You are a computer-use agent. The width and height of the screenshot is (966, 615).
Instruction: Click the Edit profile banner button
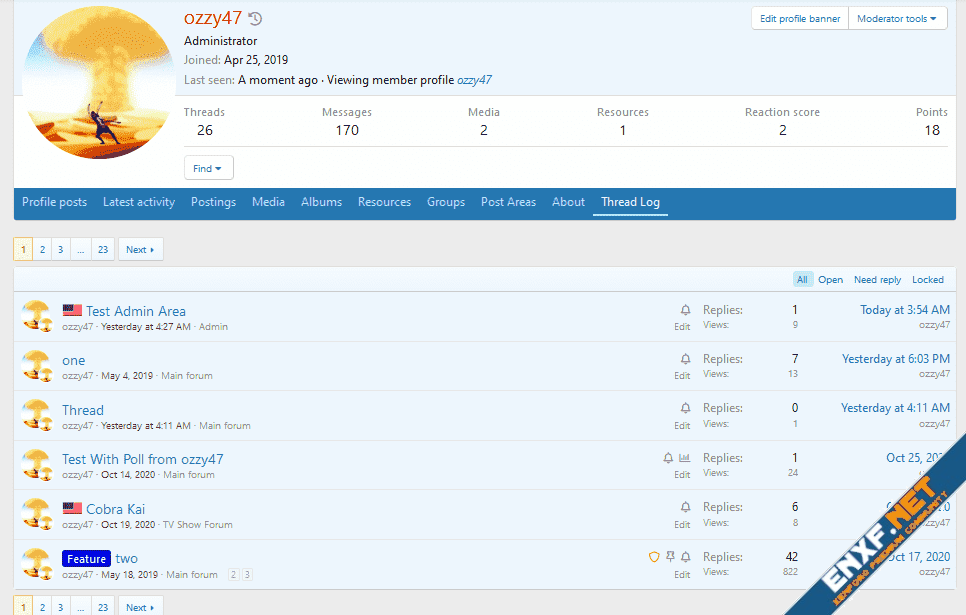(799, 19)
